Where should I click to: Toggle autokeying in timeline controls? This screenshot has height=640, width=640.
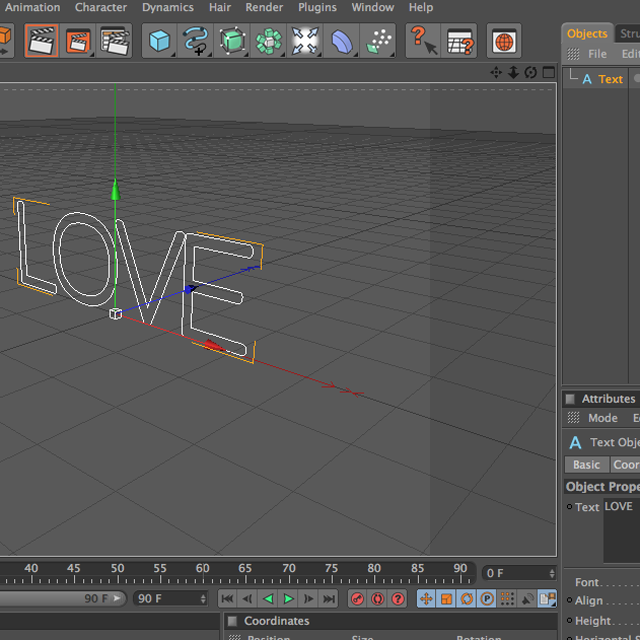377,599
